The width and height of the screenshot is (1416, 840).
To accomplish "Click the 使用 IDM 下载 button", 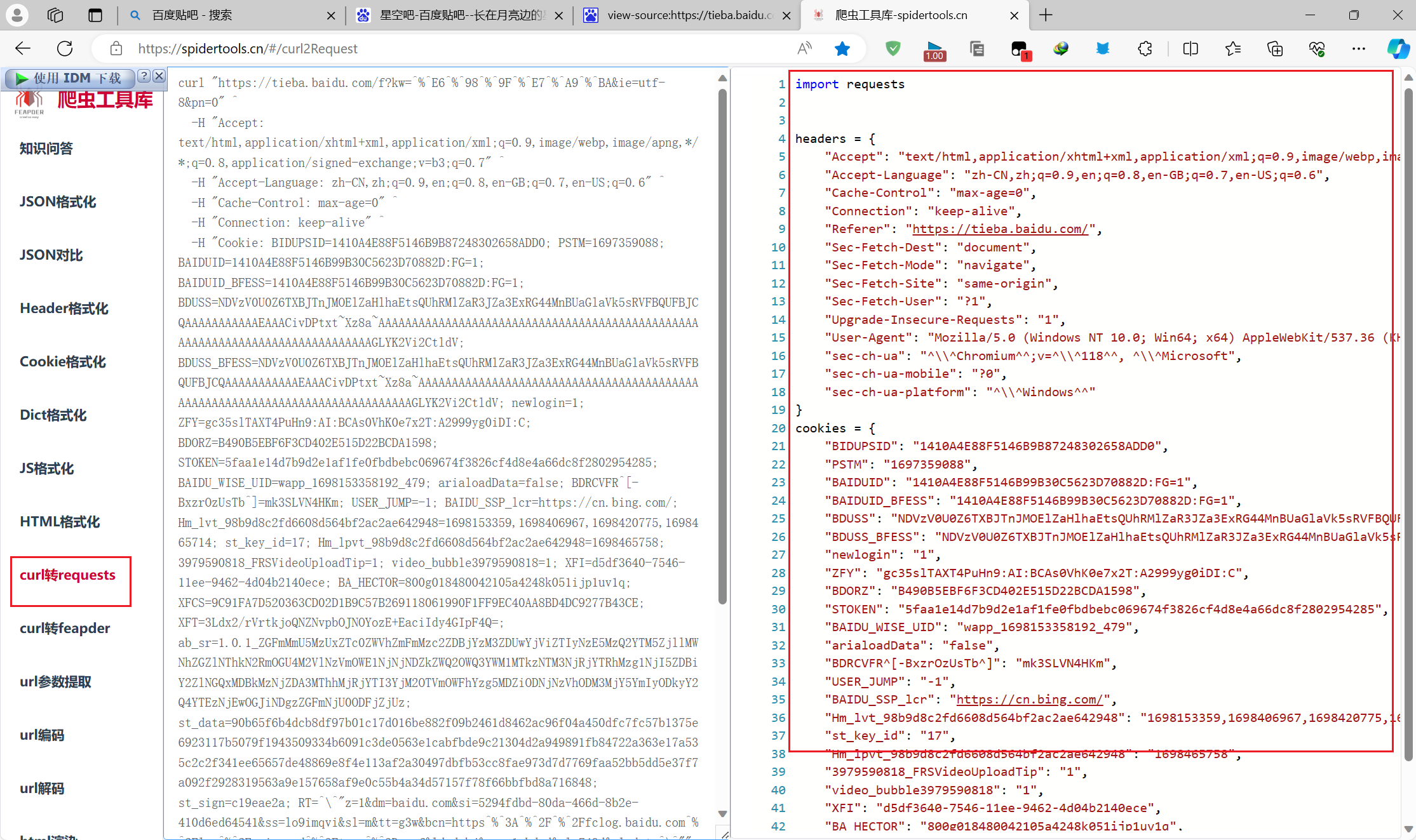I will pos(70,78).
